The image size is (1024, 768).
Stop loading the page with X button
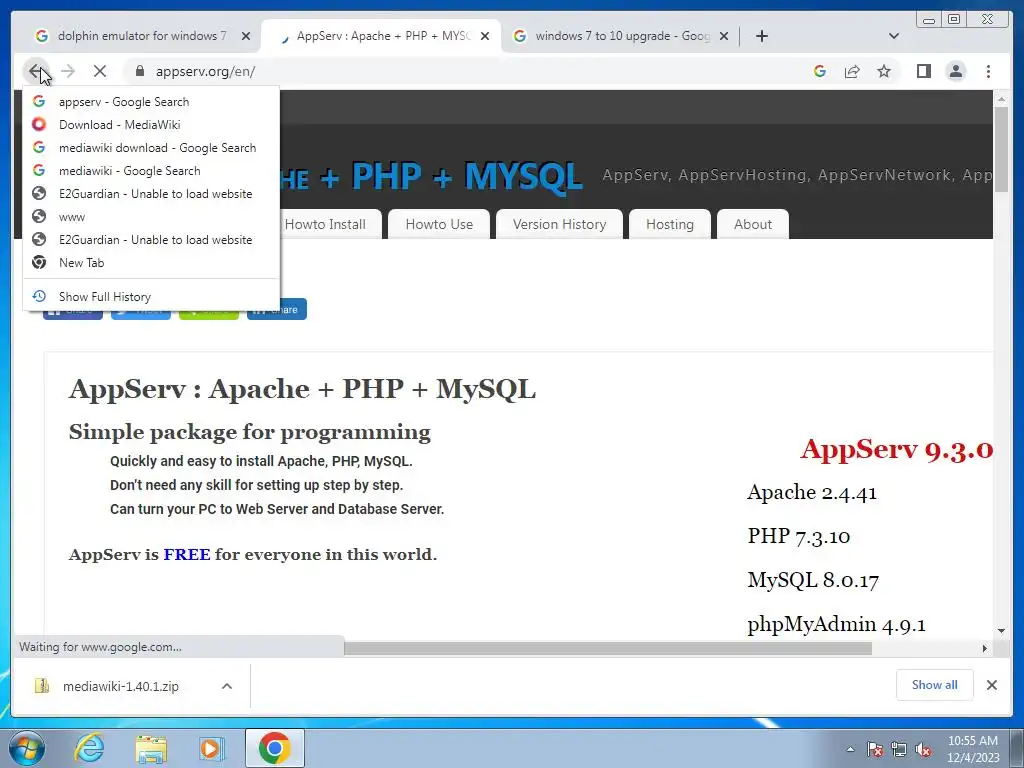point(100,71)
